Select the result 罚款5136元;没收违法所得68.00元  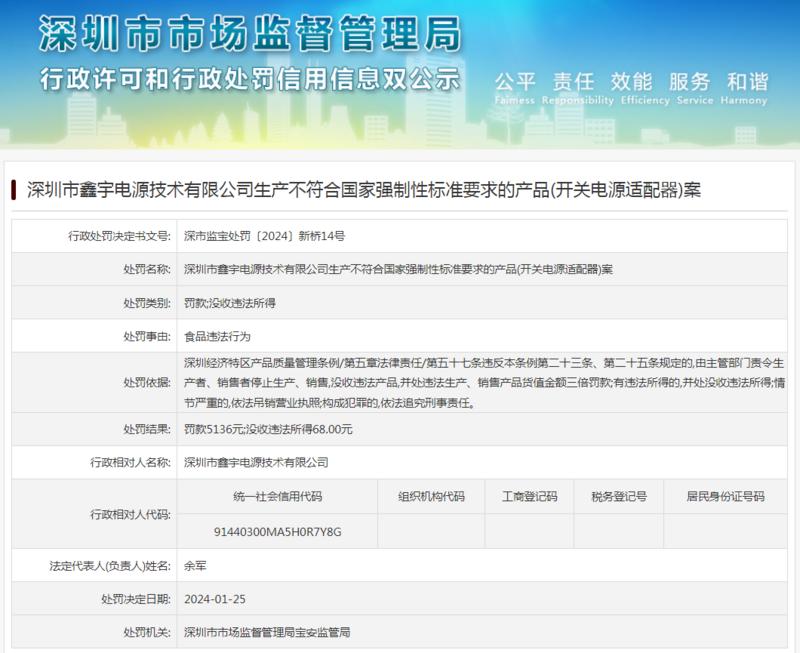[x=268, y=429]
